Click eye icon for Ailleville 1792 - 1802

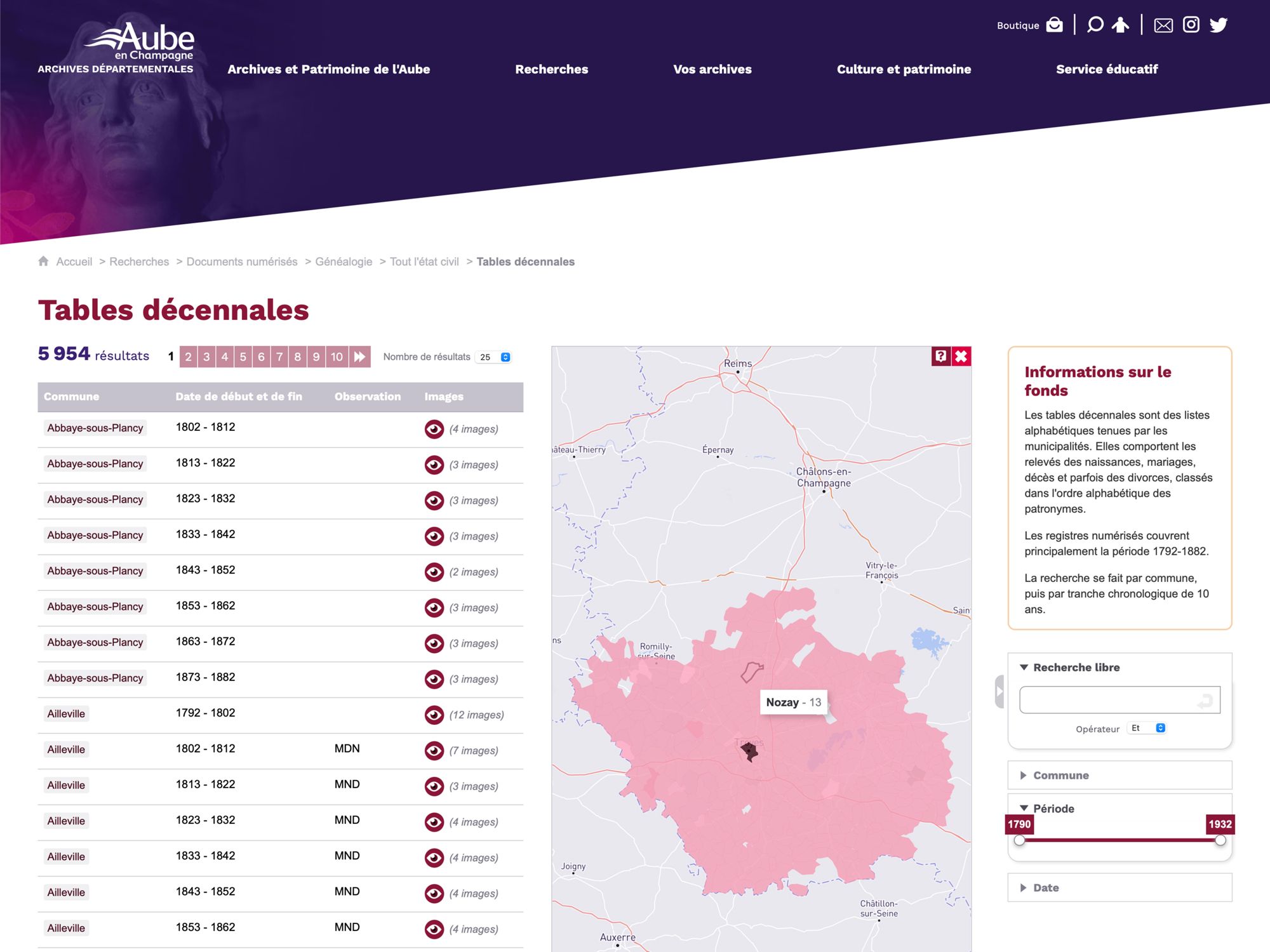[x=434, y=715]
